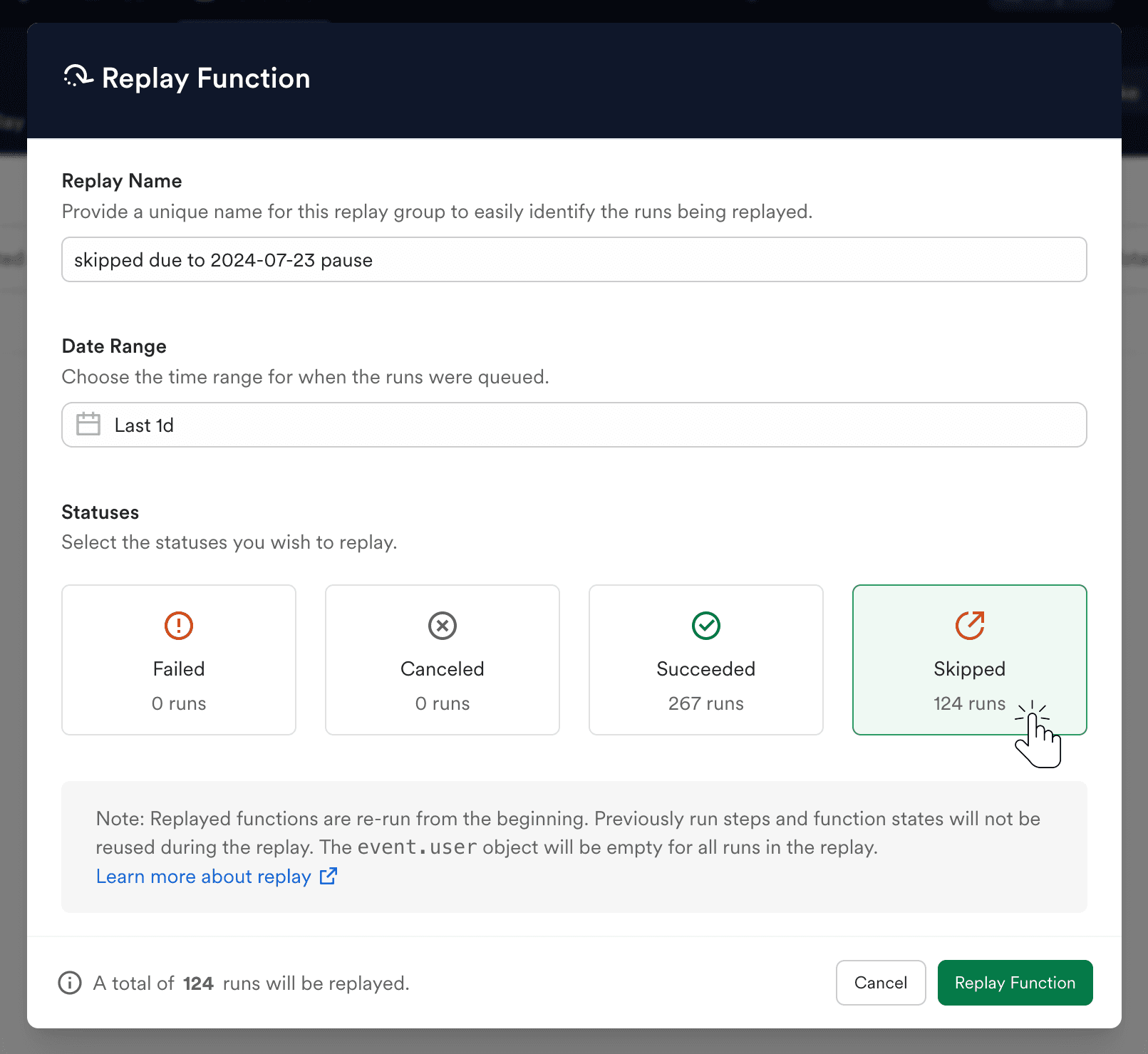Click the bold 124 total runs count

pos(198,983)
